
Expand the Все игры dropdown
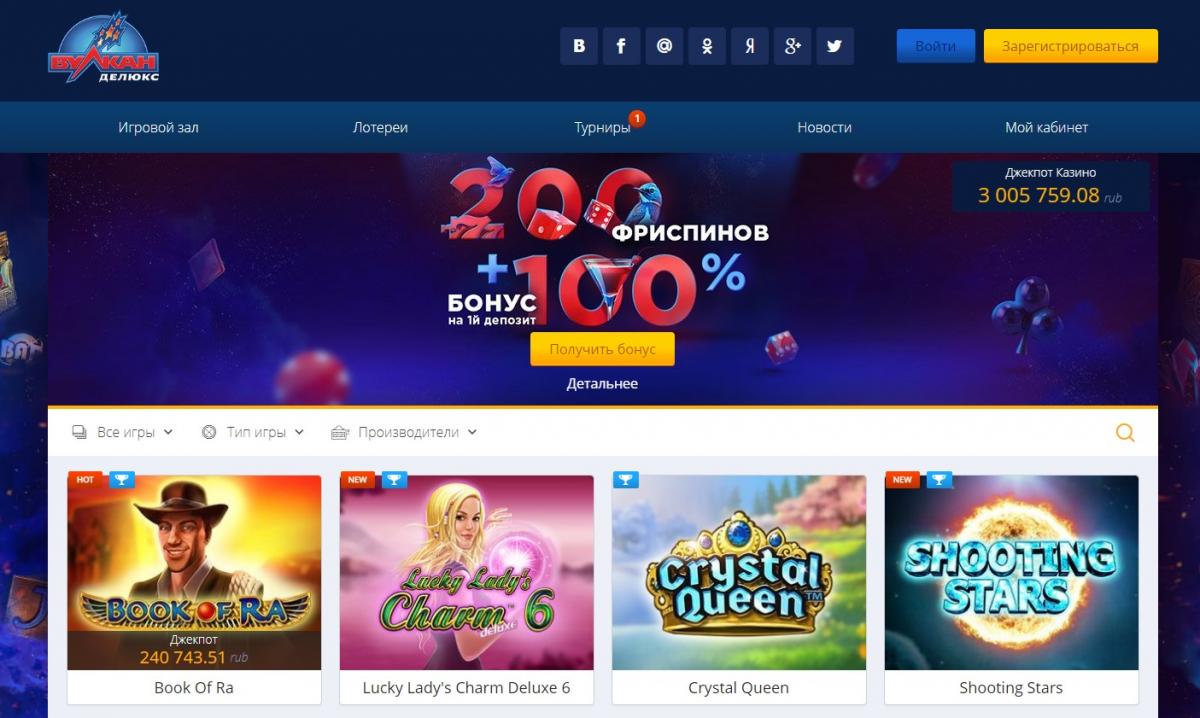pyautogui.click(x=123, y=432)
